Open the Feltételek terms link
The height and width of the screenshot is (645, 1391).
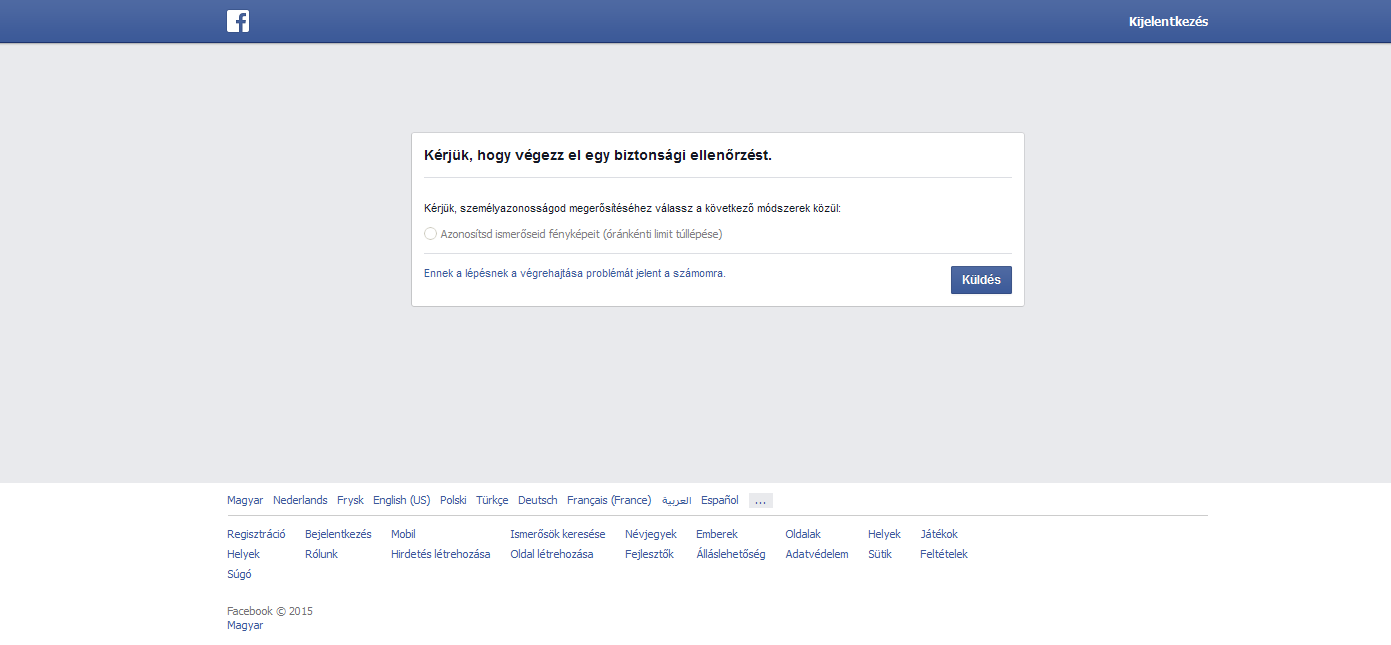(943, 554)
